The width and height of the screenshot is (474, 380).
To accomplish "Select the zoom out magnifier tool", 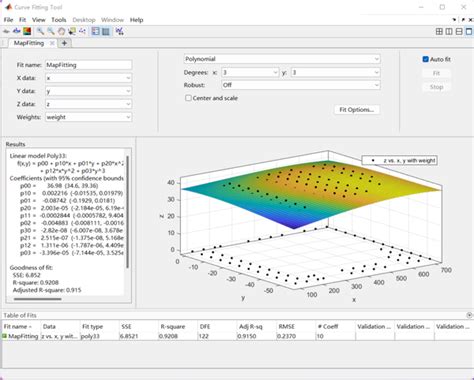I will 51,31.
